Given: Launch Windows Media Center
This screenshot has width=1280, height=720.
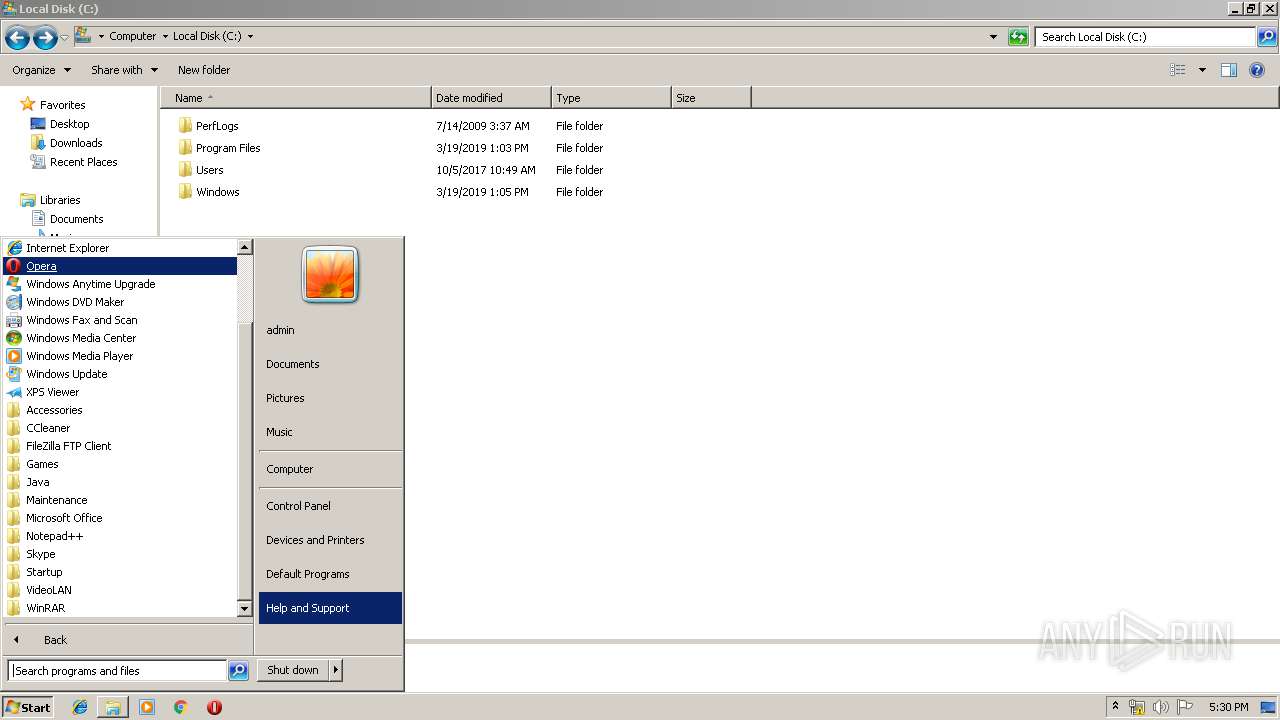Looking at the screenshot, I should [x=120, y=338].
